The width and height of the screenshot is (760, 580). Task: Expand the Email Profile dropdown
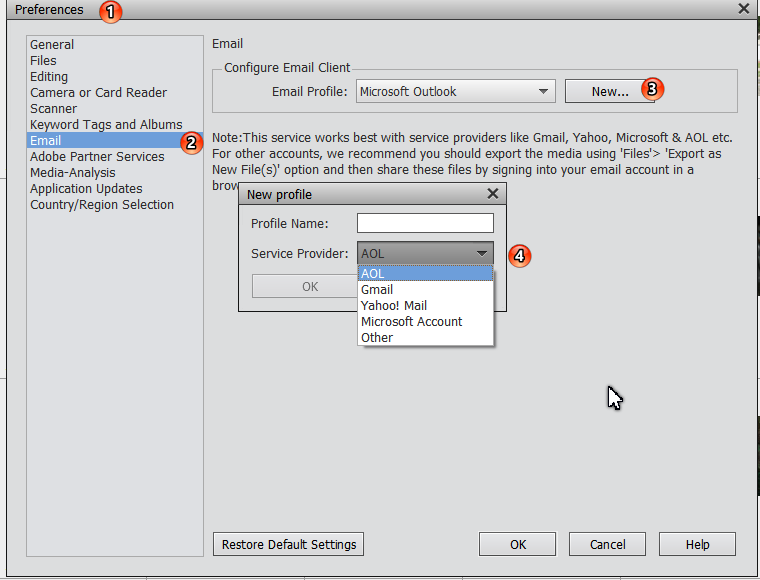coord(456,92)
